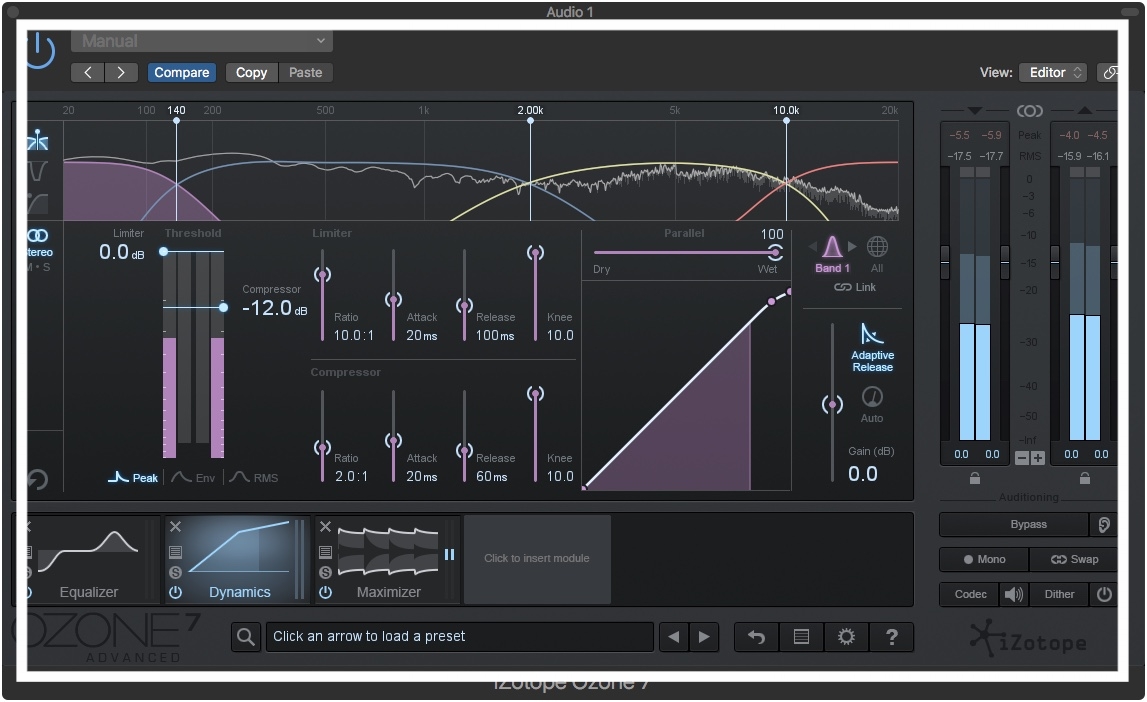Open the View Editor dropdown
1147x702 pixels.
(x=1053, y=72)
